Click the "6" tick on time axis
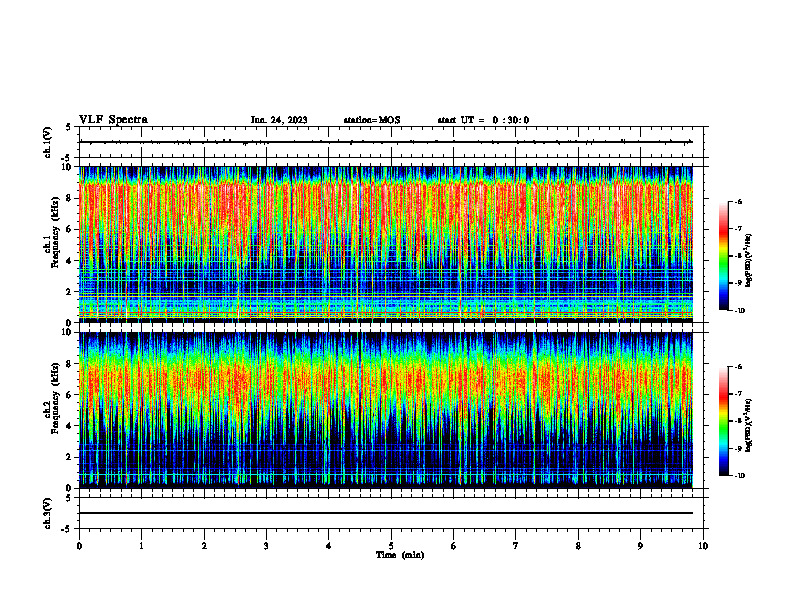 pyautogui.click(x=454, y=546)
